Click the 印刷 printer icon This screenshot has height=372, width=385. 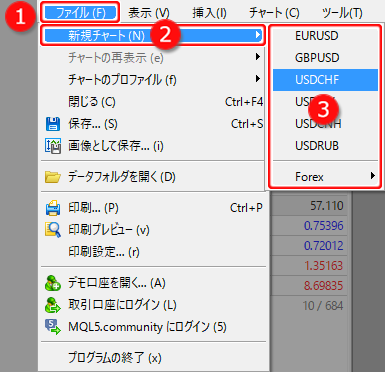tap(53, 208)
